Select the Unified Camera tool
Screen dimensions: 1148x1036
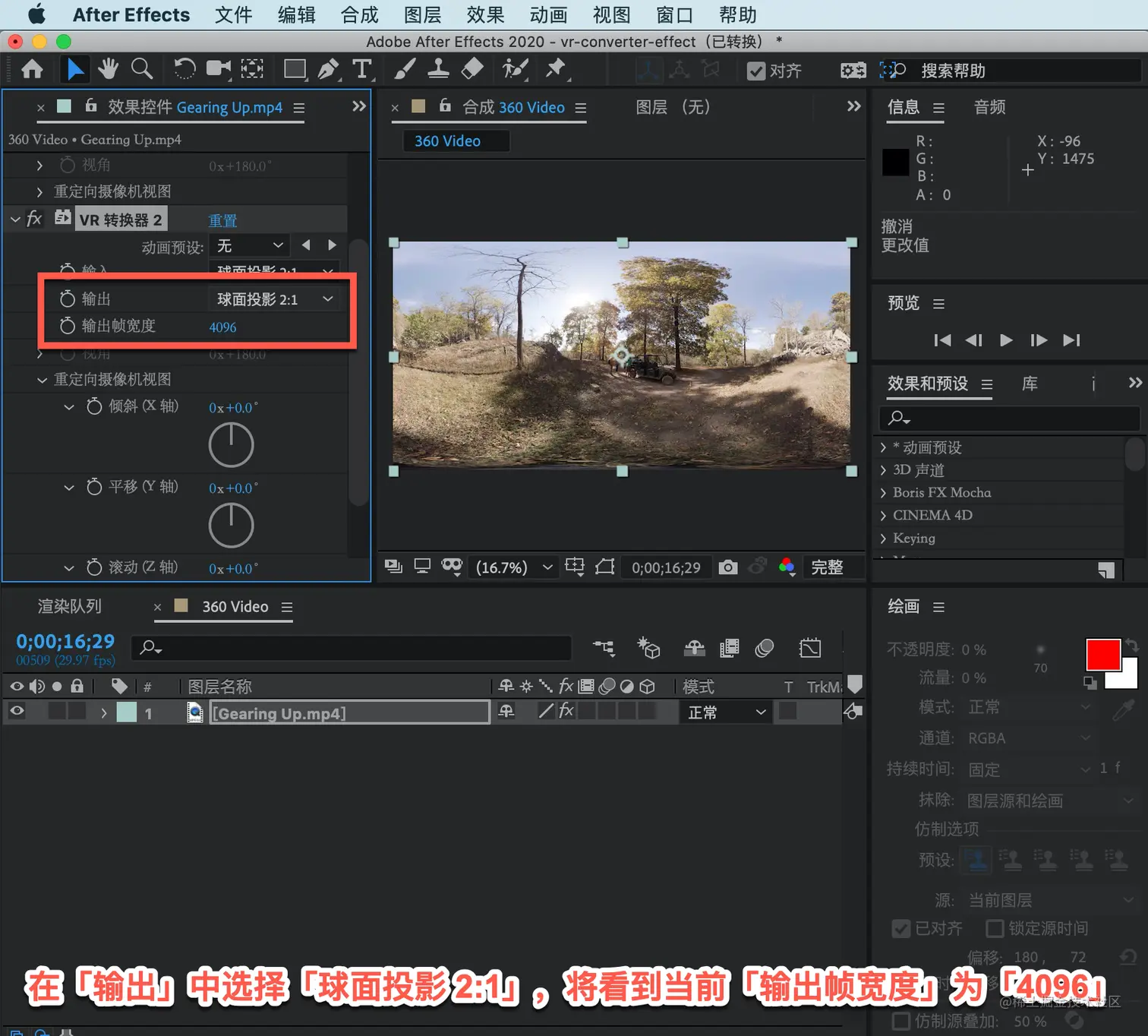(x=219, y=70)
